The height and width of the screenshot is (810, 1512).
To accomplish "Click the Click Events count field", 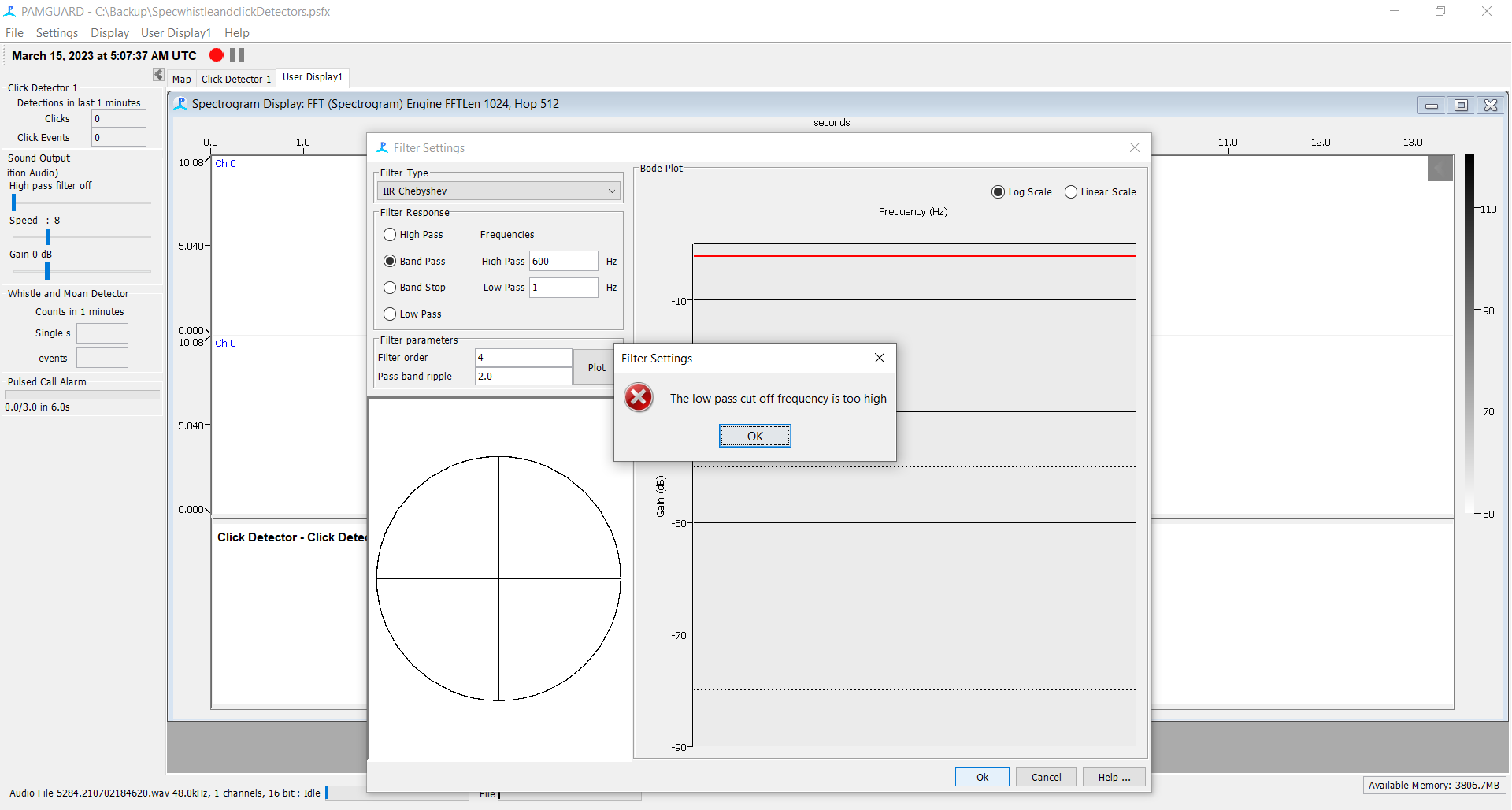I will (x=119, y=137).
